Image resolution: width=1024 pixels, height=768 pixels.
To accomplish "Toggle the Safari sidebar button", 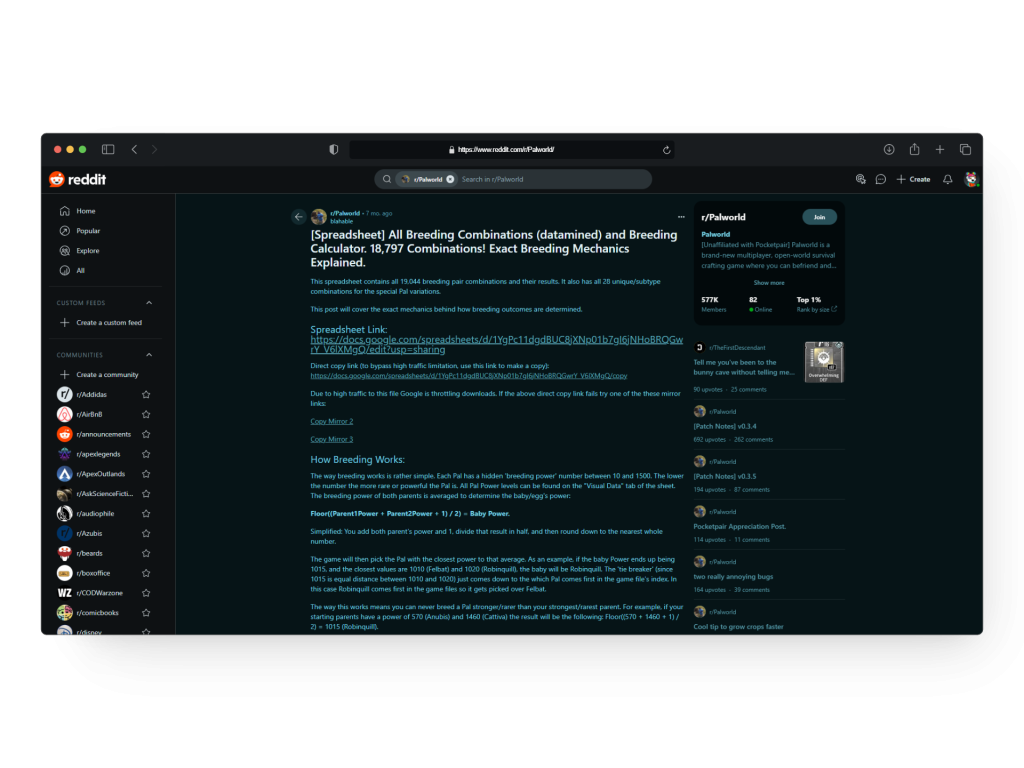I will [x=108, y=150].
